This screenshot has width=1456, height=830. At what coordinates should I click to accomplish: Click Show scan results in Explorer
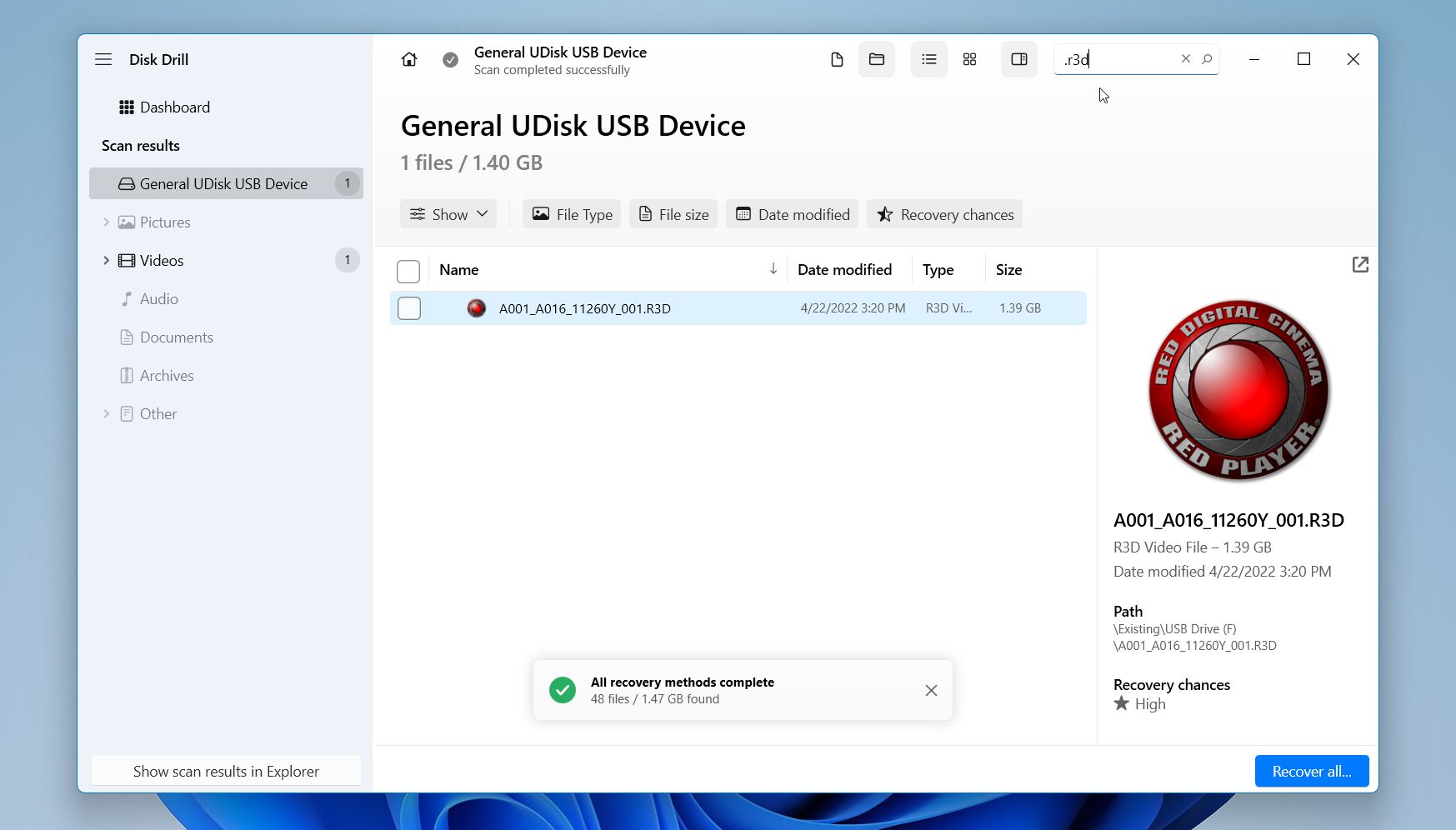tap(226, 771)
